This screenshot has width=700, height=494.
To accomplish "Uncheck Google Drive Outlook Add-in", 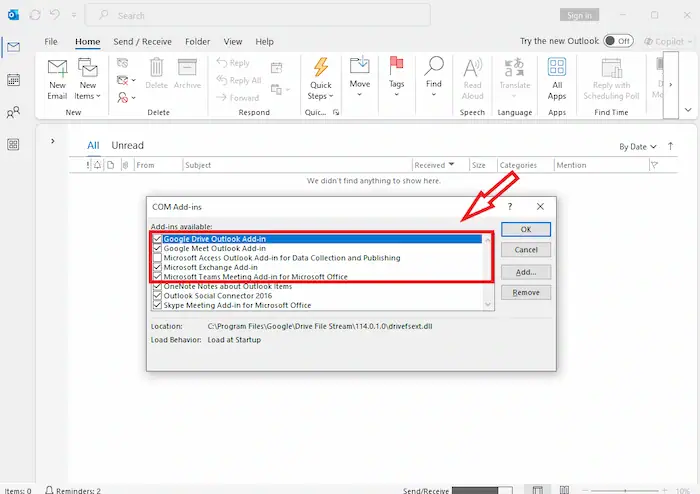I will tap(157, 239).
